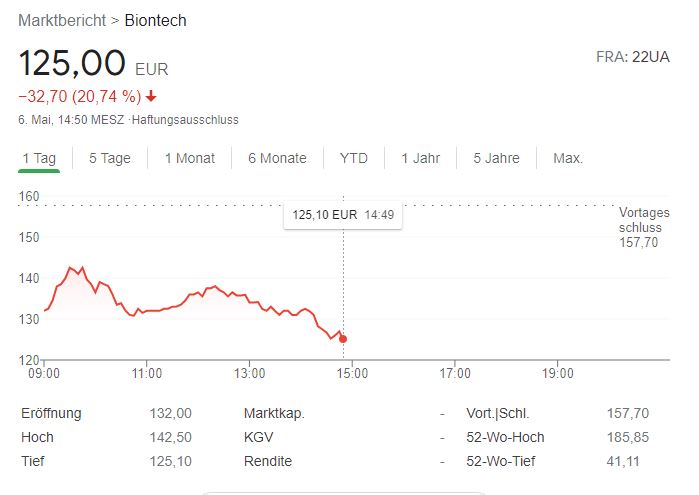
Task: Click the 13:00 time axis marker
Action: [249, 373]
